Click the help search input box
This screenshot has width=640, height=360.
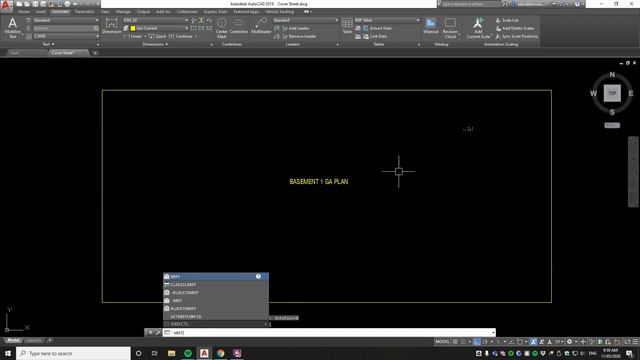[471, 4]
